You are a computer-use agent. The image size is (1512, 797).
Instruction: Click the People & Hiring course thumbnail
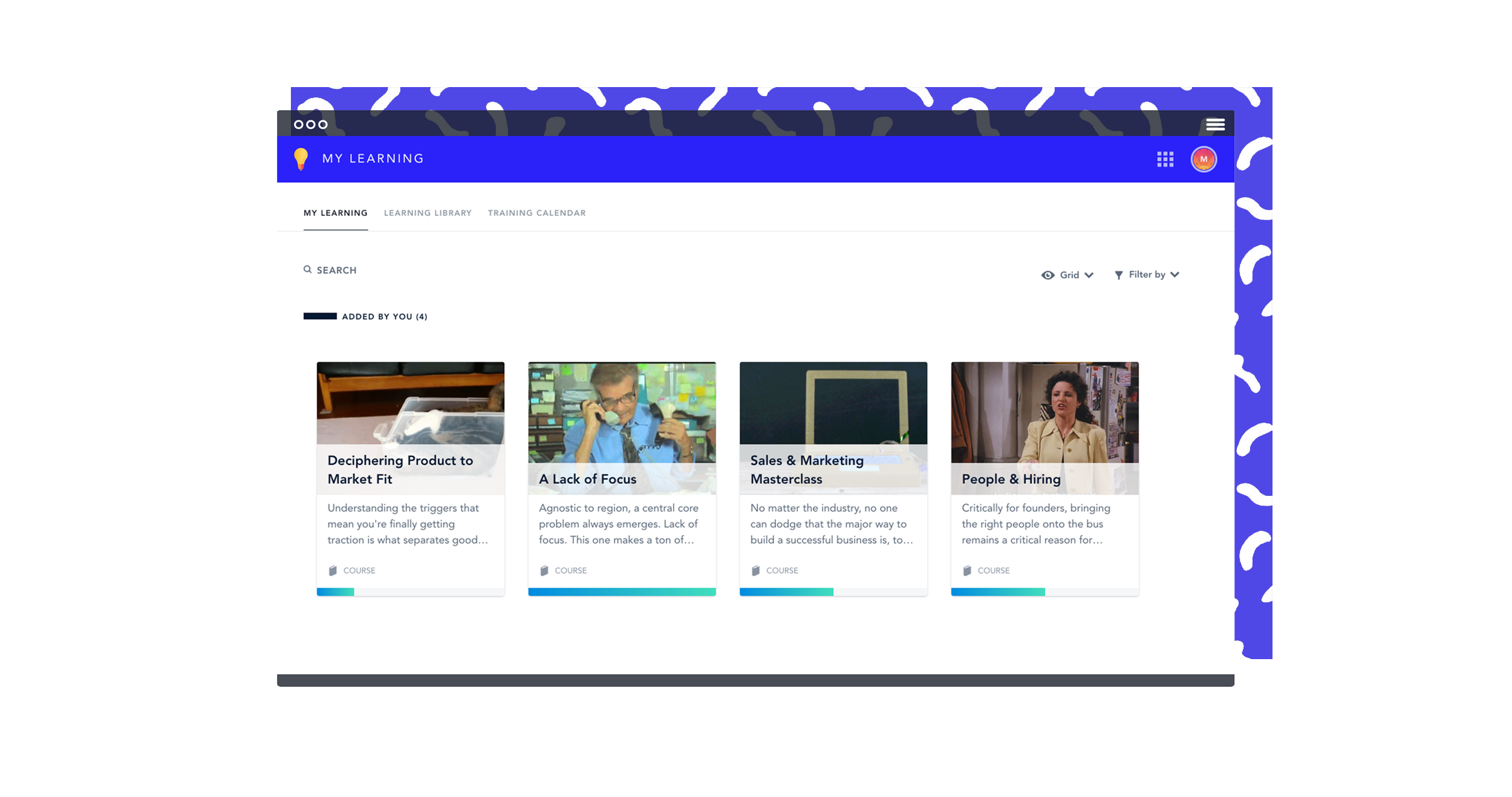[x=1044, y=411]
